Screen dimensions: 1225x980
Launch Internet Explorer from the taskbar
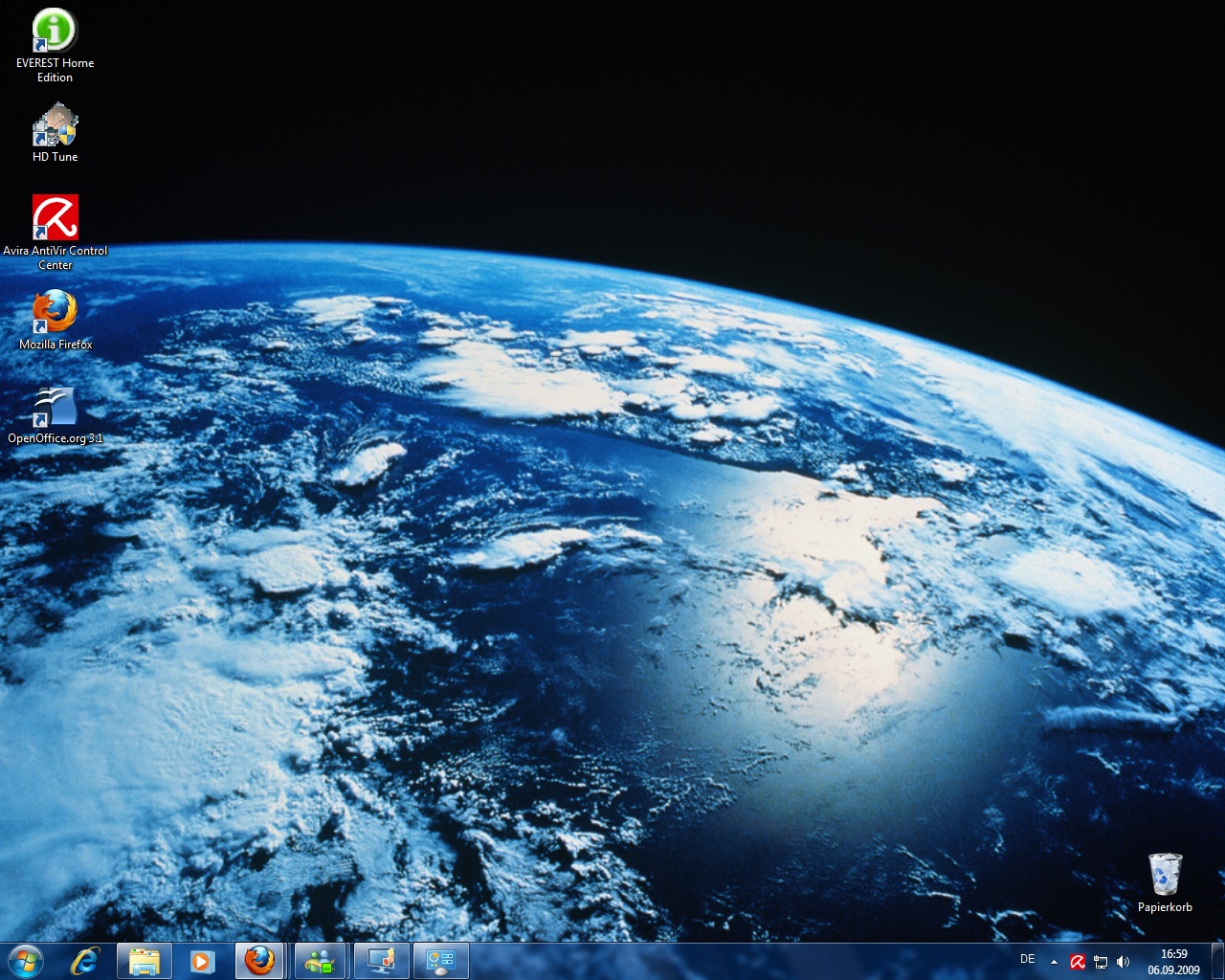click(85, 961)
